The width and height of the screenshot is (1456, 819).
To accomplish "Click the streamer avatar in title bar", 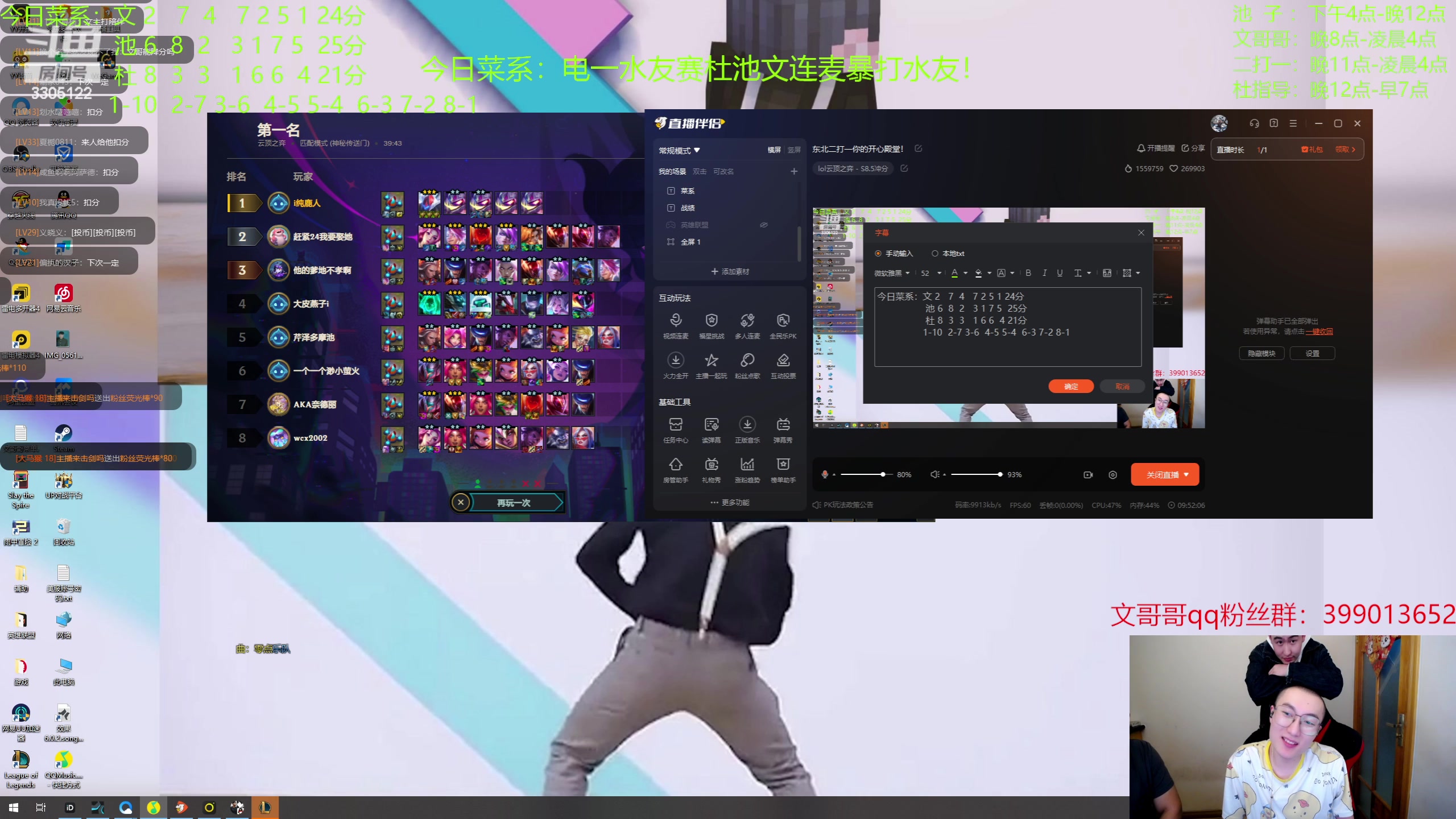I will tap(1219, 123).
